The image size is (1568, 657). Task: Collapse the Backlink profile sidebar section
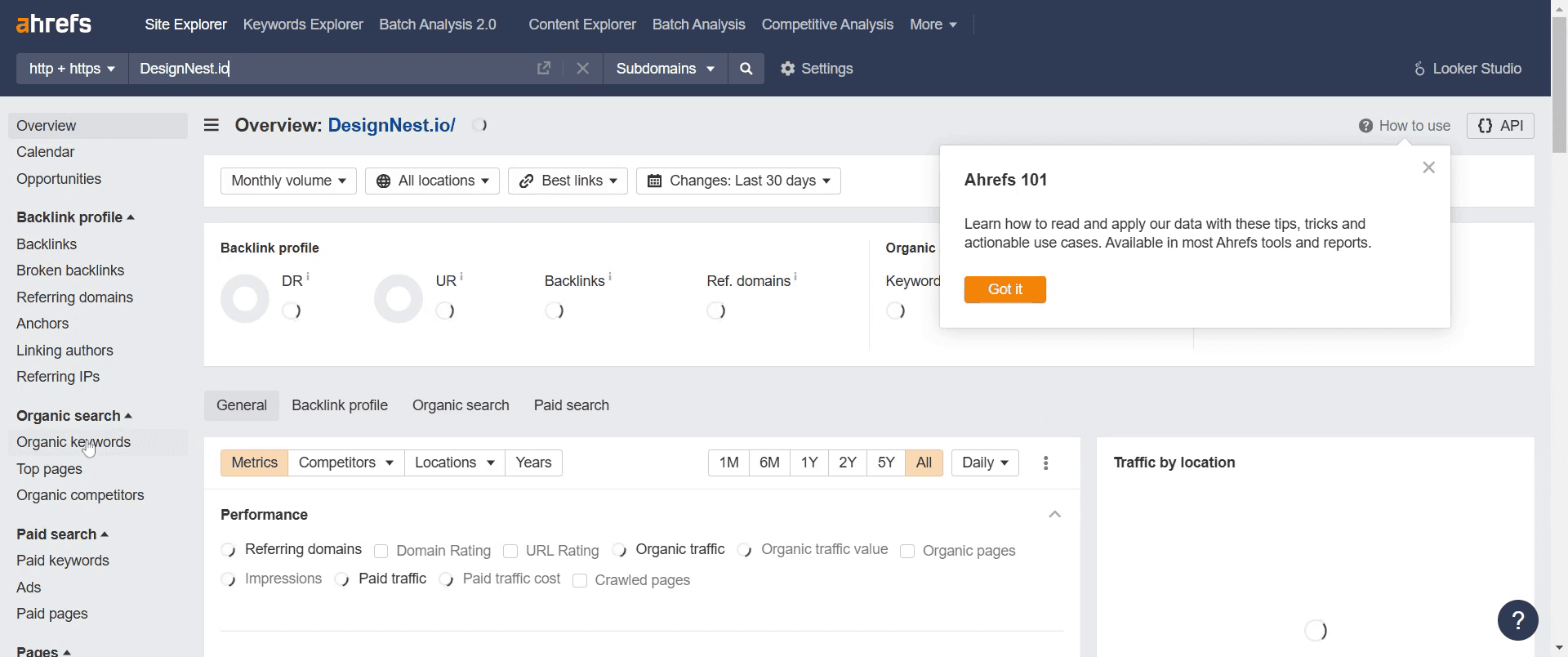(75, 217)
